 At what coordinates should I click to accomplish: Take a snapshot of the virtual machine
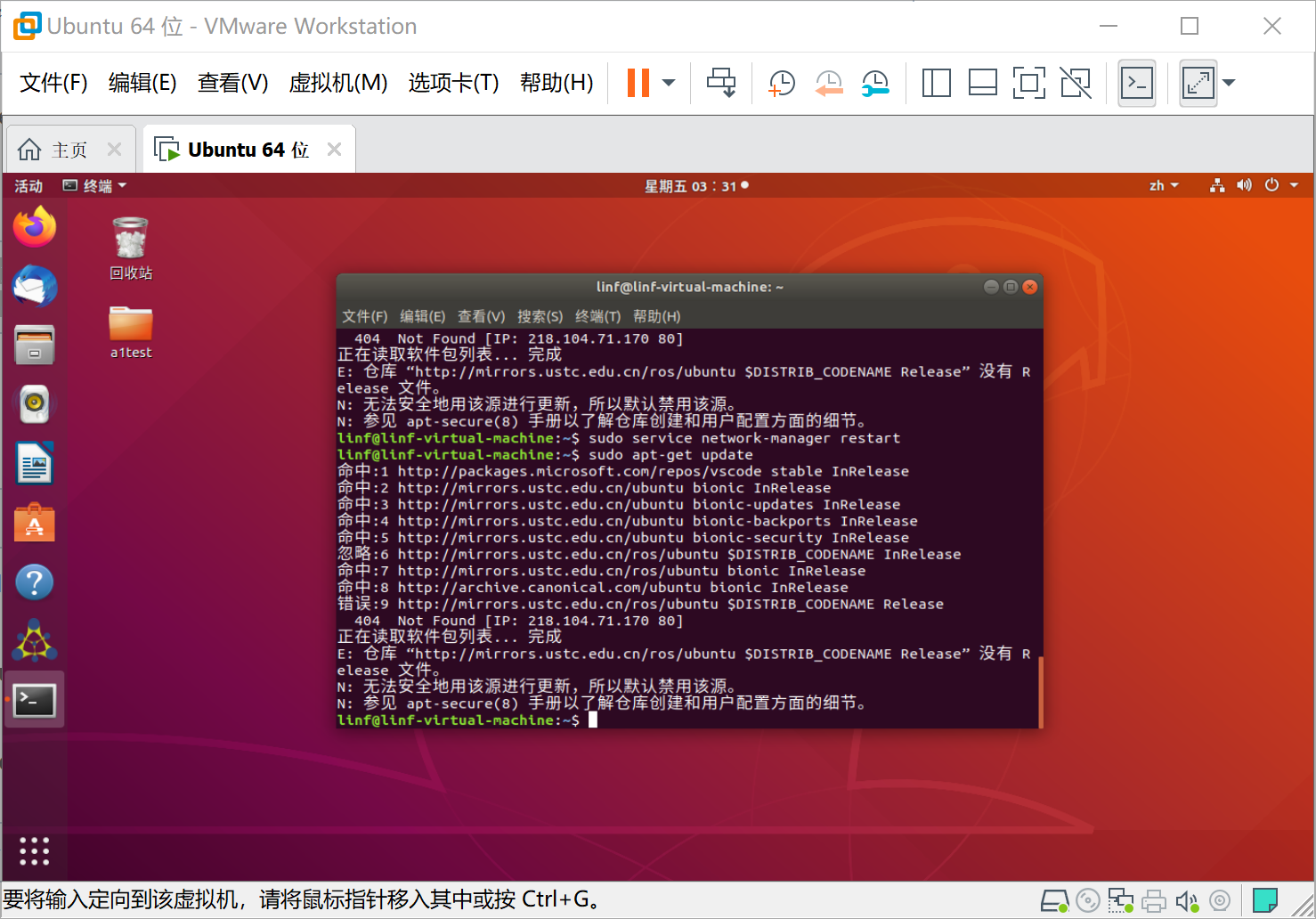[781, 83]
